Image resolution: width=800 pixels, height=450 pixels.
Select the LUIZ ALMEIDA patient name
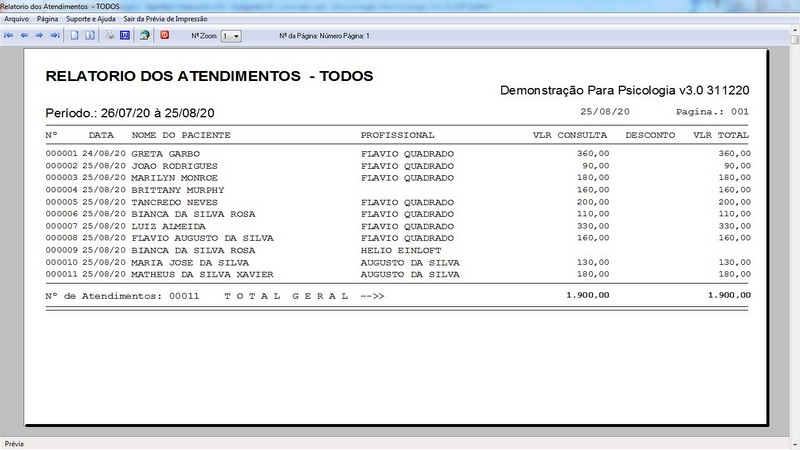[x=168, y=227]
